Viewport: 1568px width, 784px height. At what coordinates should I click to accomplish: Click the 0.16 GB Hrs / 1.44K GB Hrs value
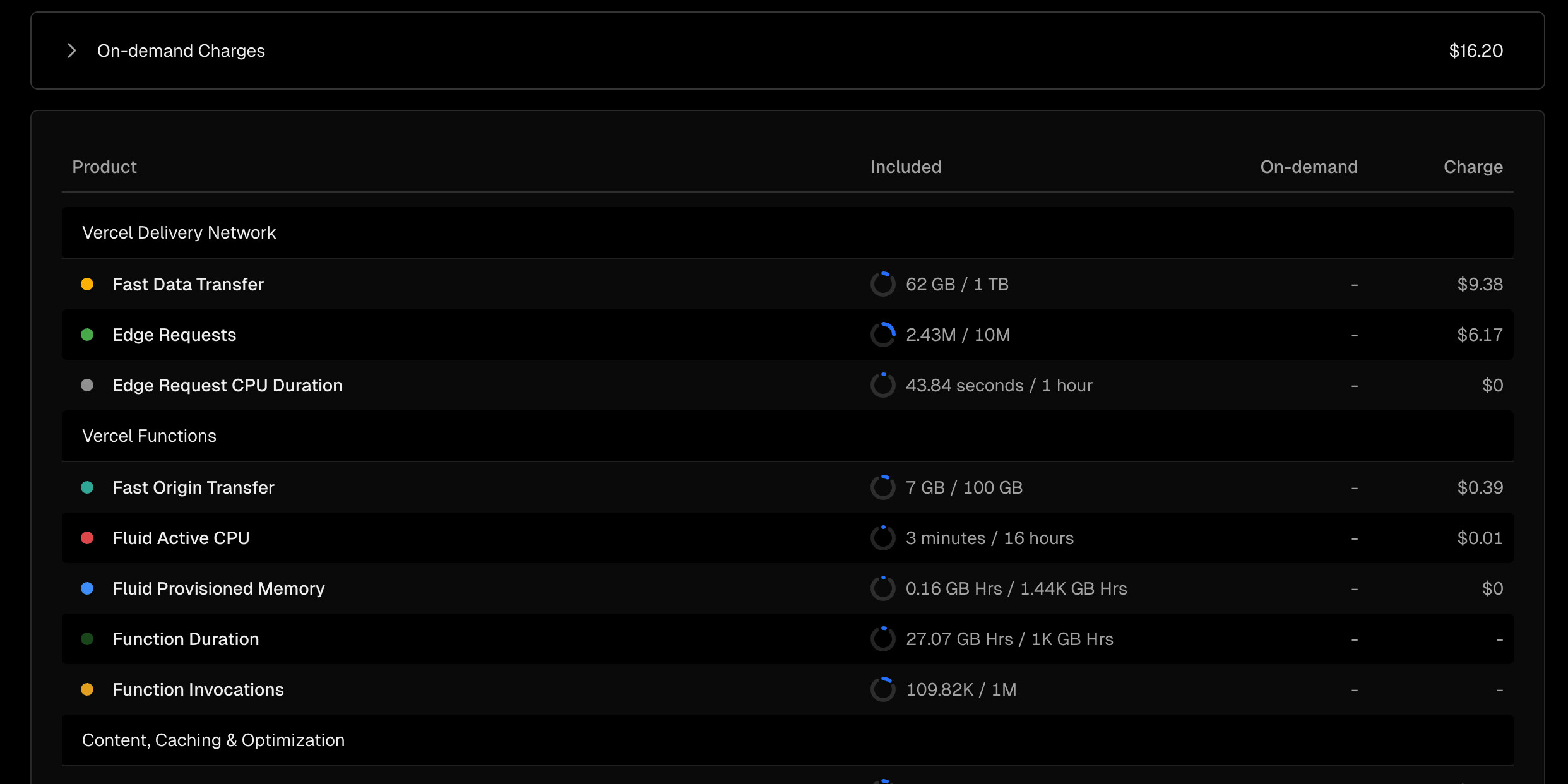[x=1016, y=588]
